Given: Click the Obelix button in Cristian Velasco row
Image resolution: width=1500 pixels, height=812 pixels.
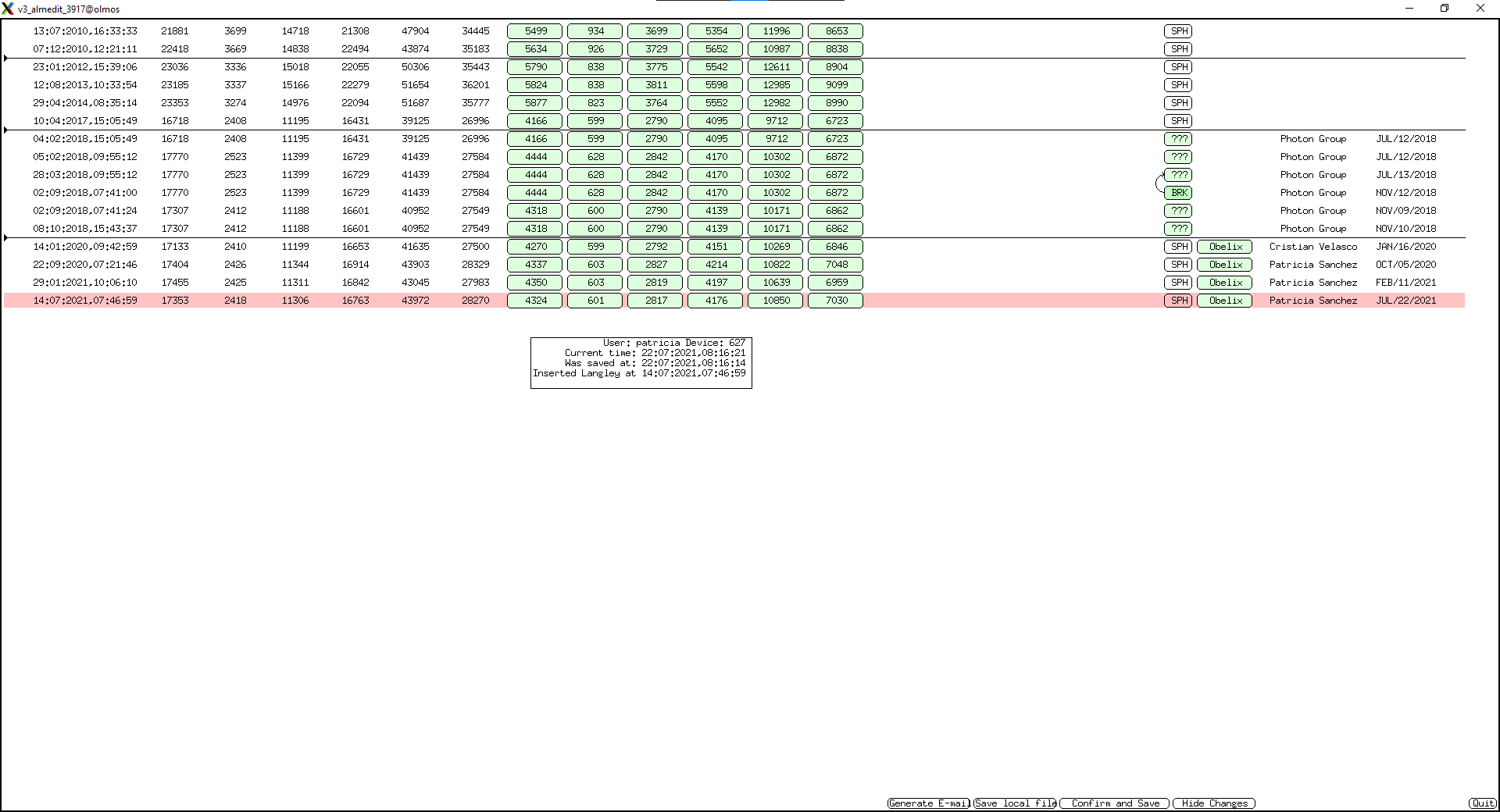Looking at the screenshot, I should [1224, 247].
